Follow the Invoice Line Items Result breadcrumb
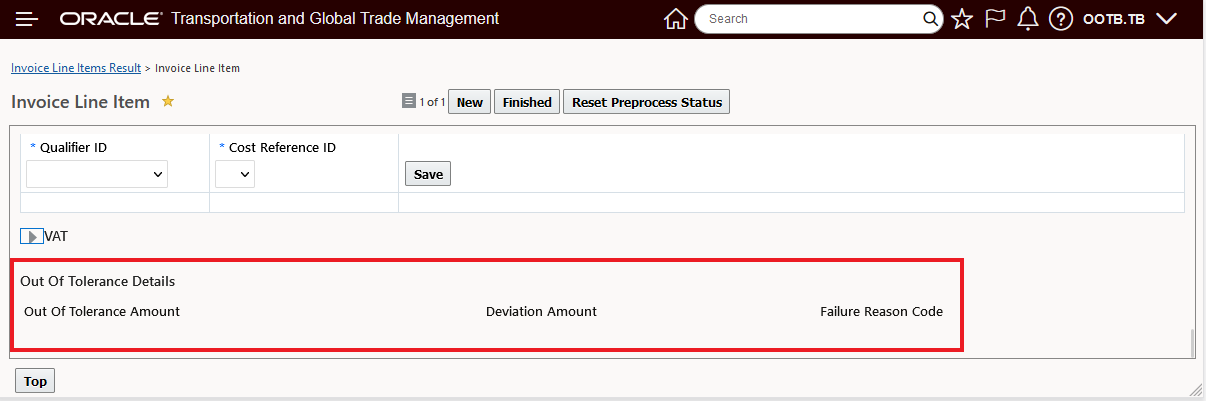 click(76, 68)
